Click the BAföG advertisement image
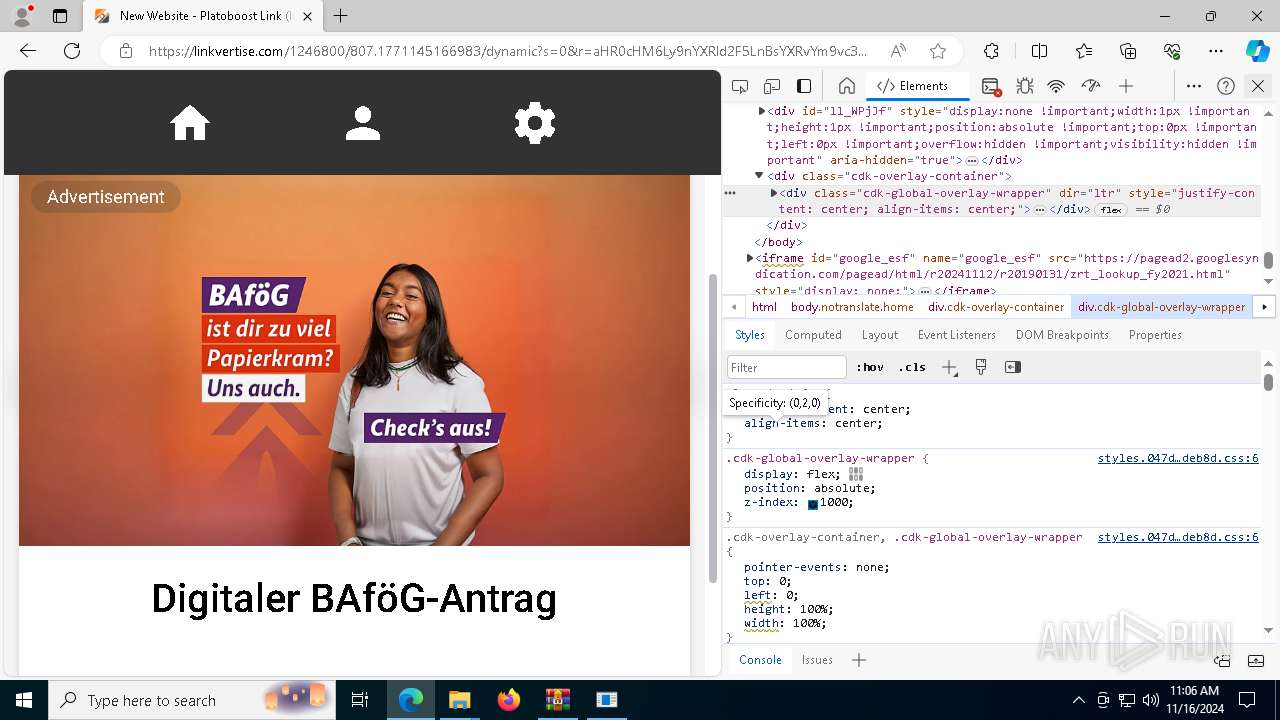 (x=354, y=360)
